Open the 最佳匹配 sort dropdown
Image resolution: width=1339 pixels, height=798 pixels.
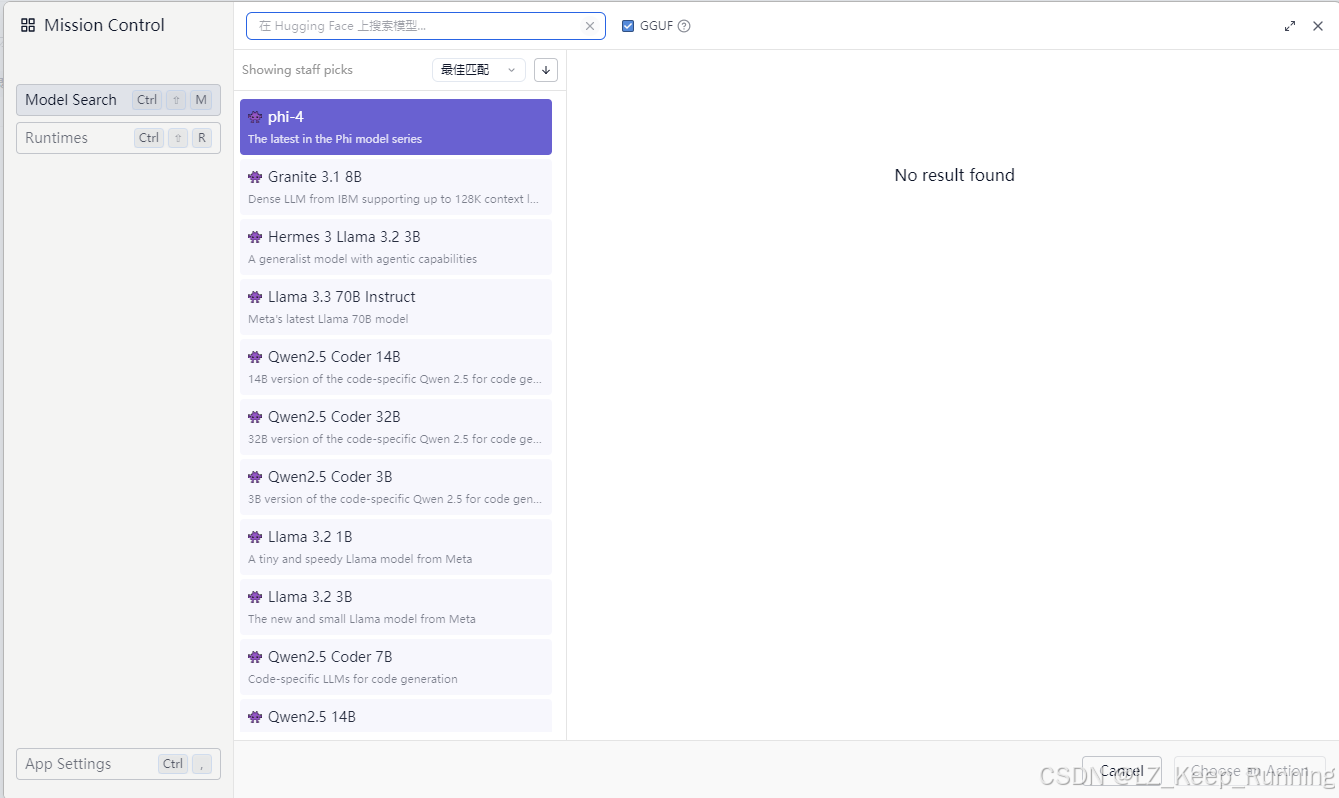pos(479,70)
